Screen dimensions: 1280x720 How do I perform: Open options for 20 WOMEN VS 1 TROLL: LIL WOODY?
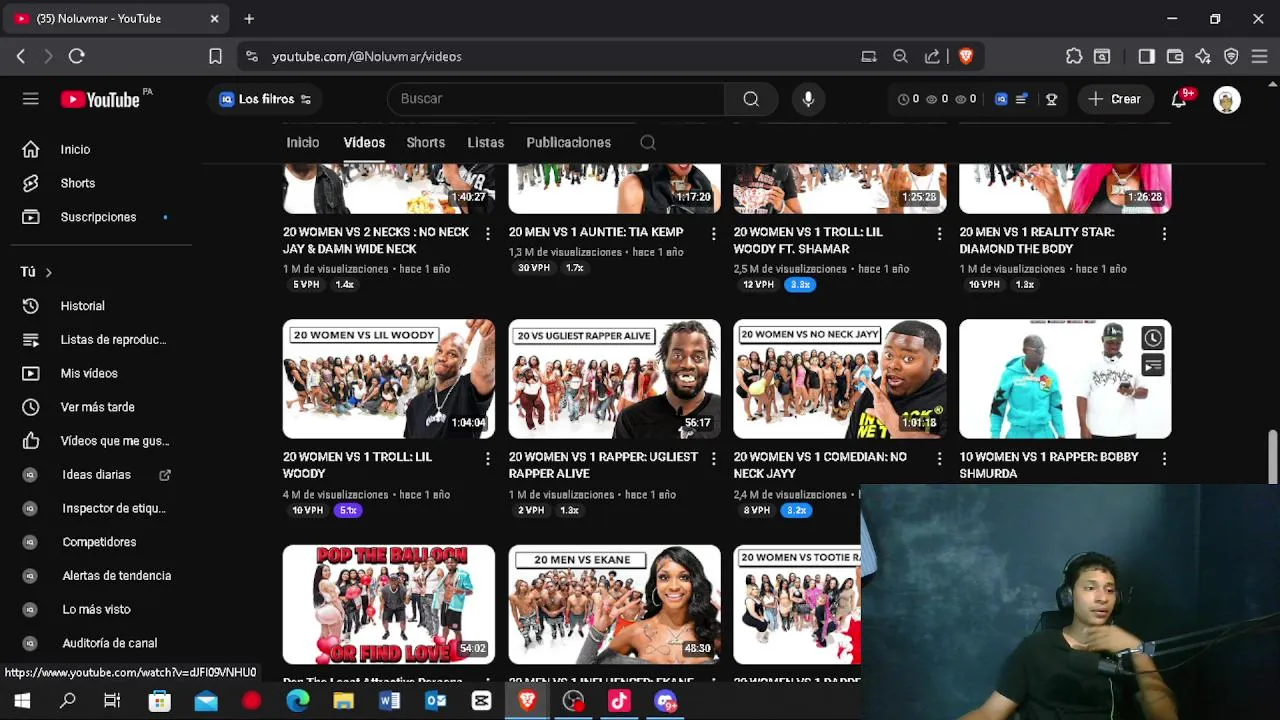coord(487,458)
